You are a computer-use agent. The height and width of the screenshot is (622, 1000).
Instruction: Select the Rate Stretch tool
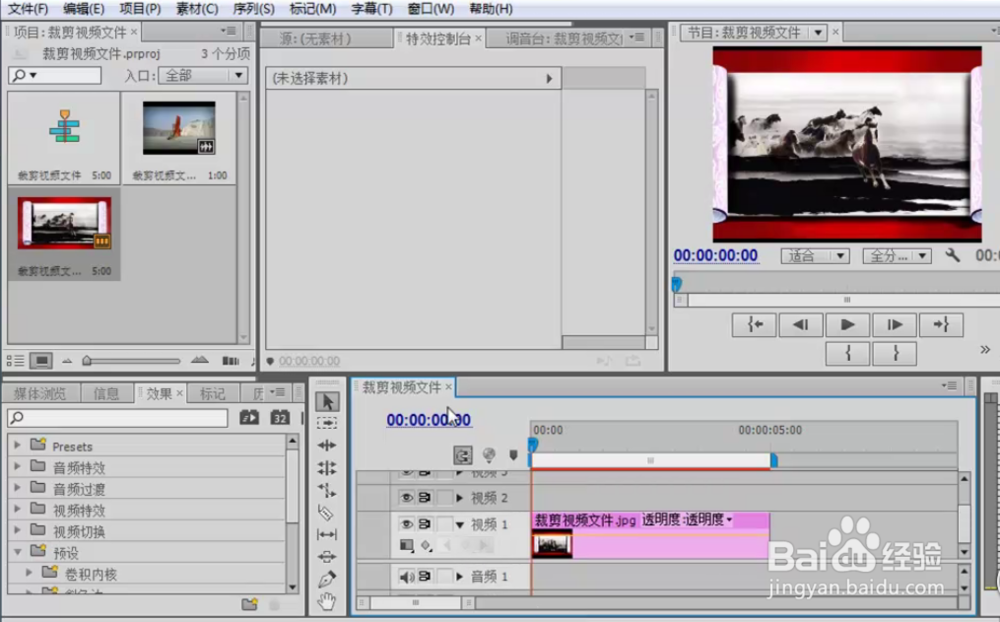click(327, 490)
